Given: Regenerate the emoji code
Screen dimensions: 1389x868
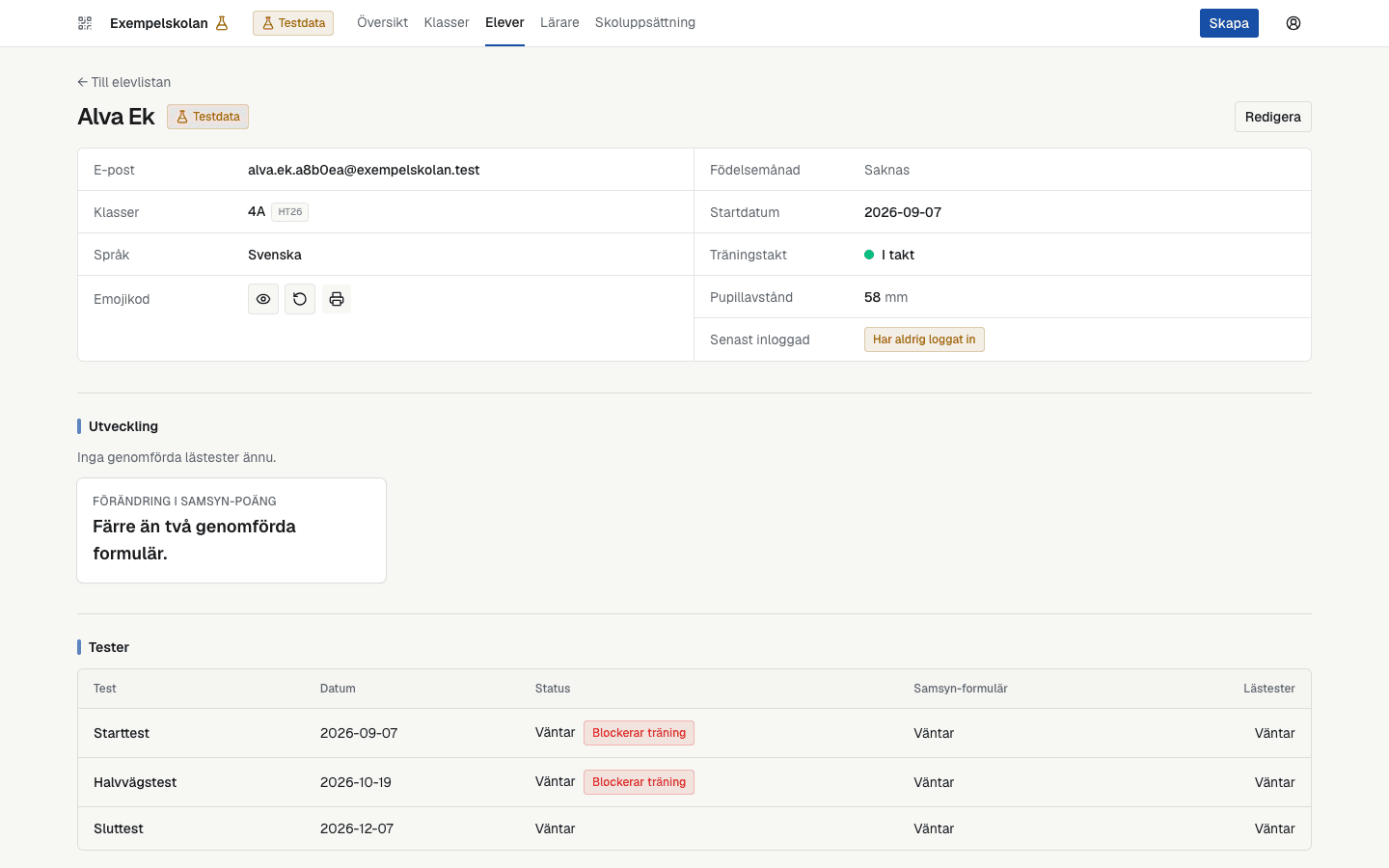Looking at the screenshot, I should 300,299.
